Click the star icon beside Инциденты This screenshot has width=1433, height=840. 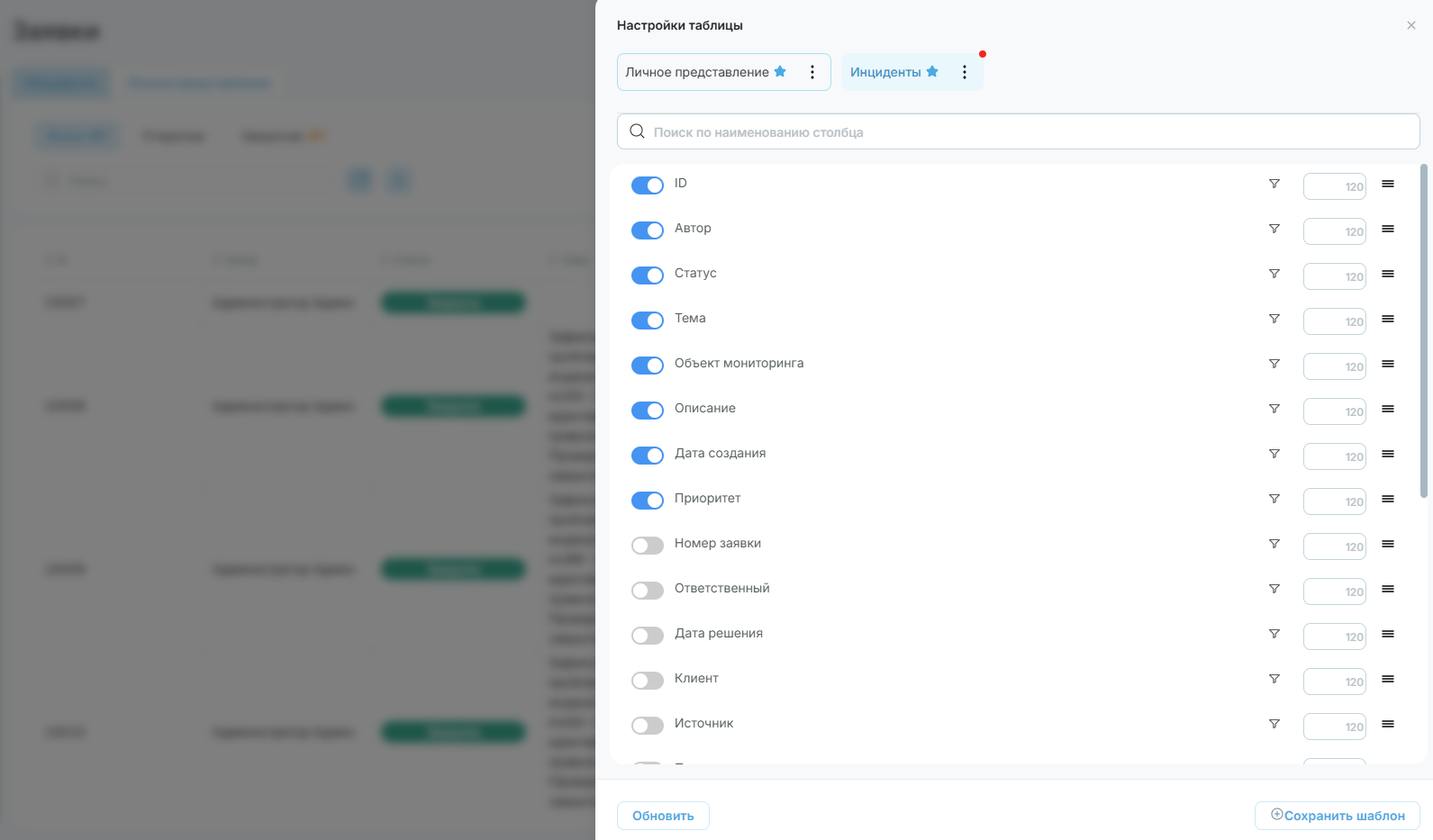pyautogui.click(x=932, y=71)
